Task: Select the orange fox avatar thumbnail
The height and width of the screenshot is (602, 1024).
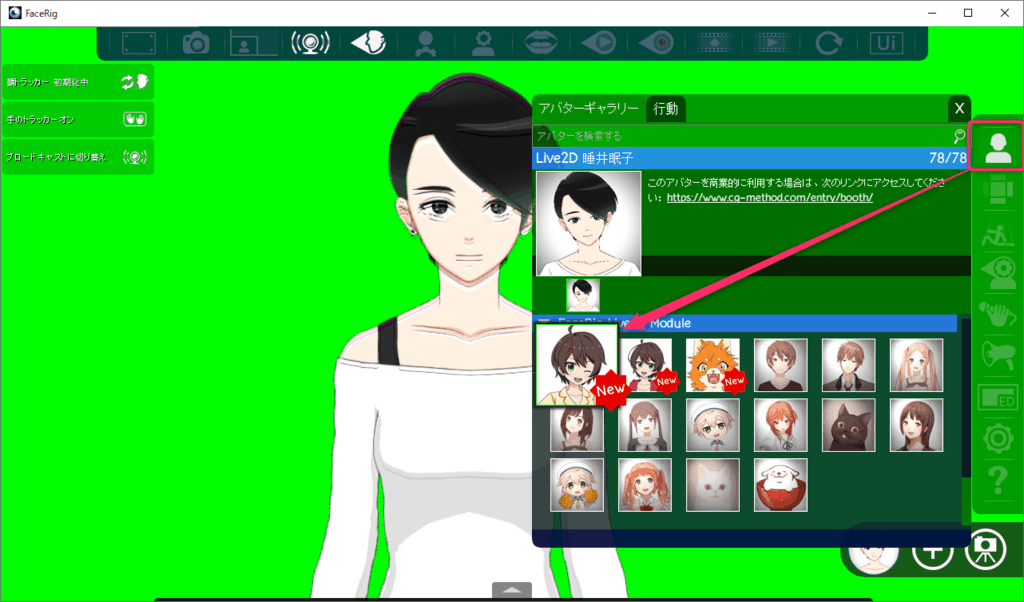Action: tap(713, 364)
